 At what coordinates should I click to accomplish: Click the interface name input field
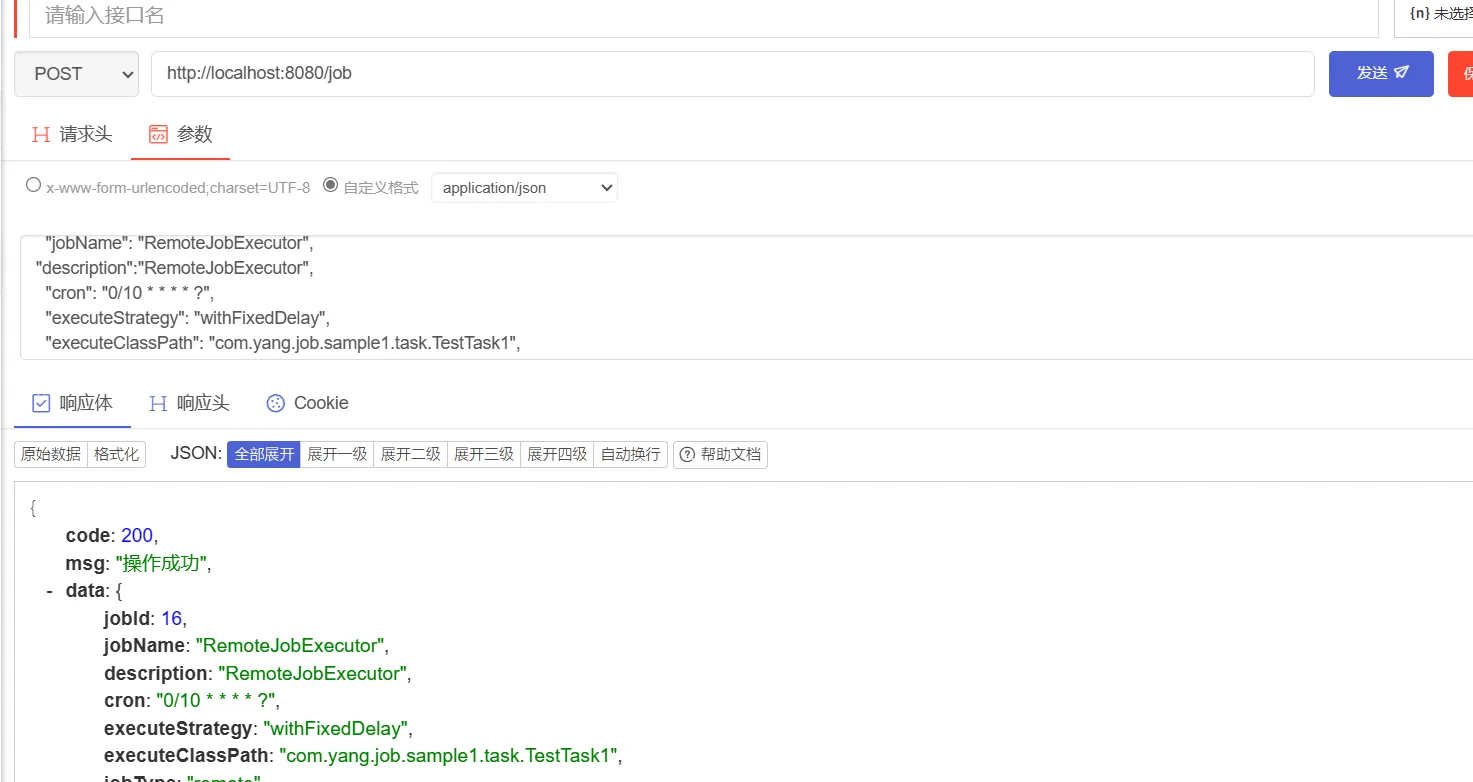coord(700,16)
